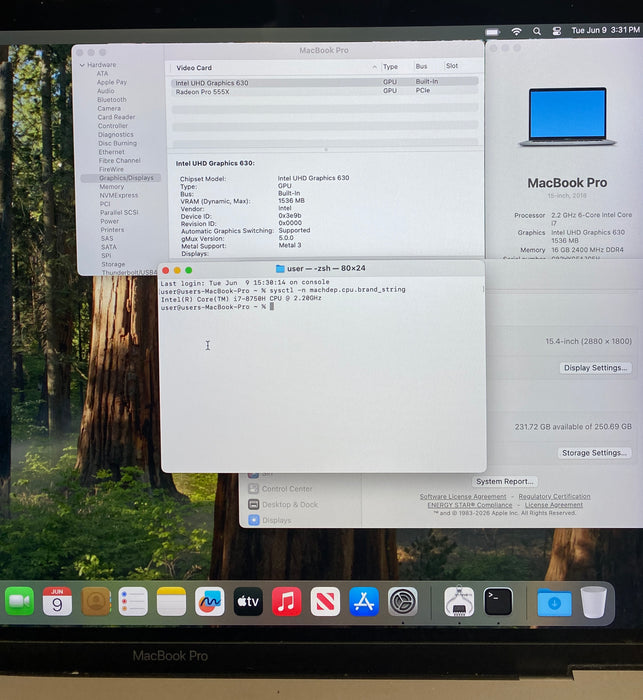
Task: Open License Agreement link
Action: tap(554, 505)
